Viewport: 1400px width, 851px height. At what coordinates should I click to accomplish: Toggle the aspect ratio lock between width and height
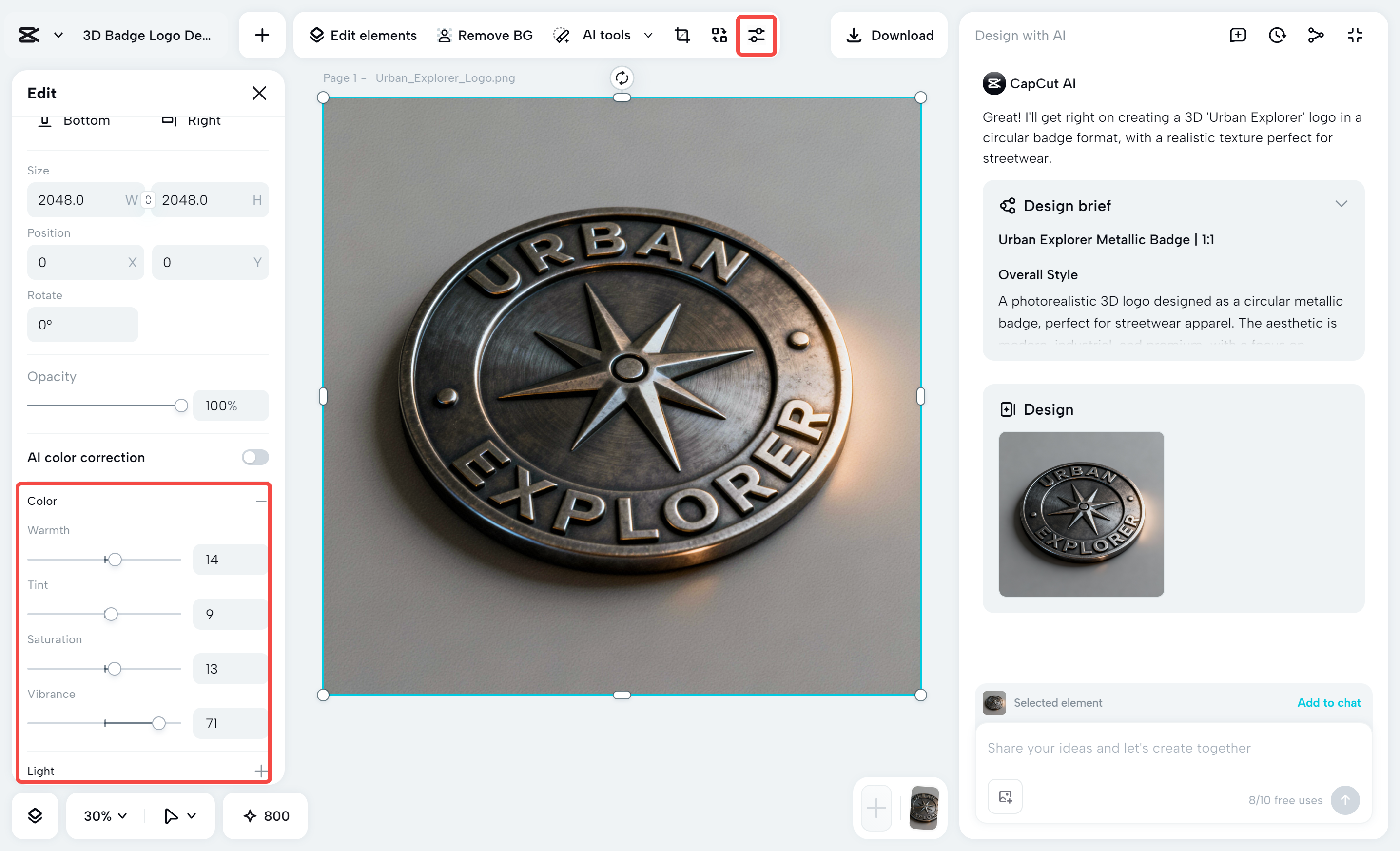click(x=148, y=200)
